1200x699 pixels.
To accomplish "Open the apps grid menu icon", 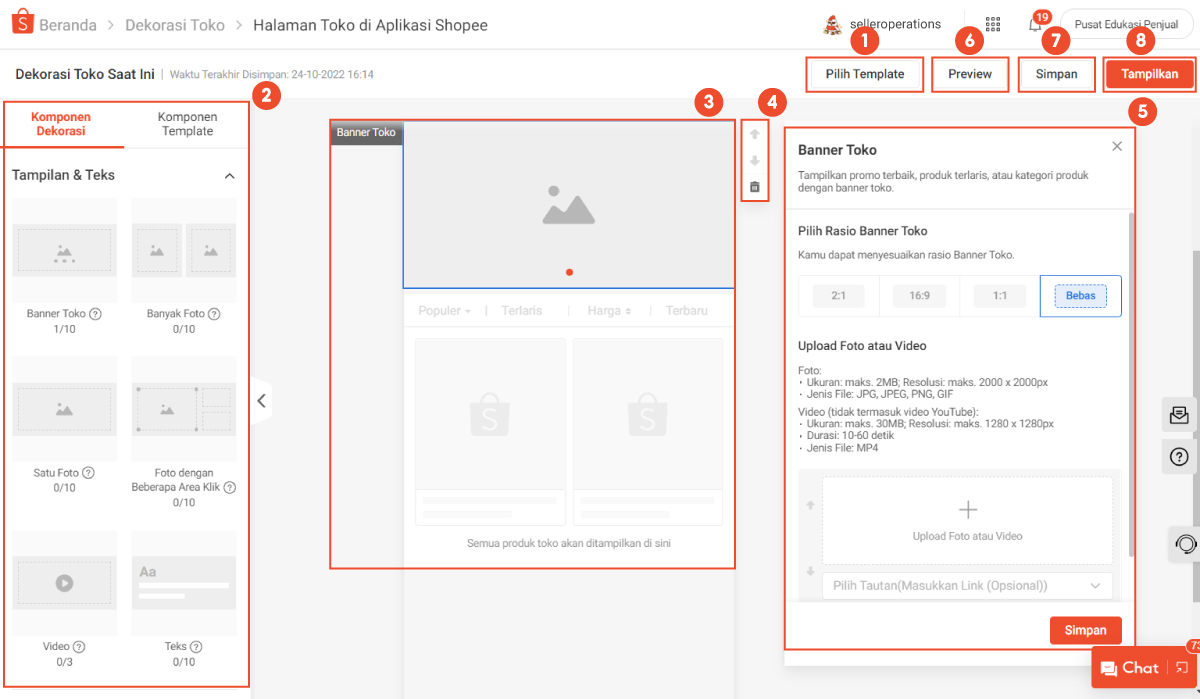I will tap(992, 24).
